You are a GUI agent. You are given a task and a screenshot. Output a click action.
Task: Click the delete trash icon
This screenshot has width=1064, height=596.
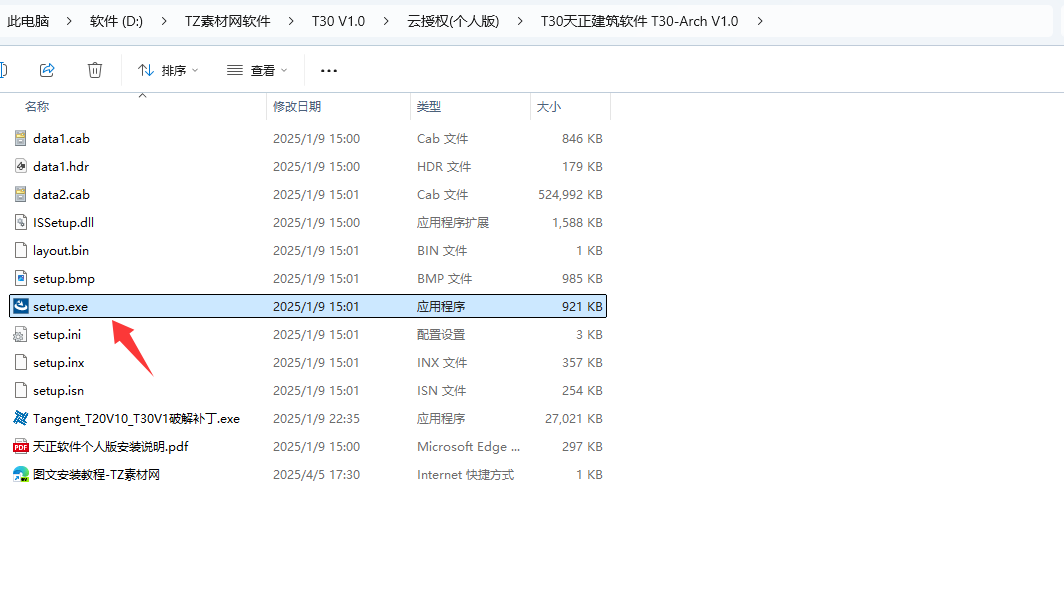[x=95, y=70]
